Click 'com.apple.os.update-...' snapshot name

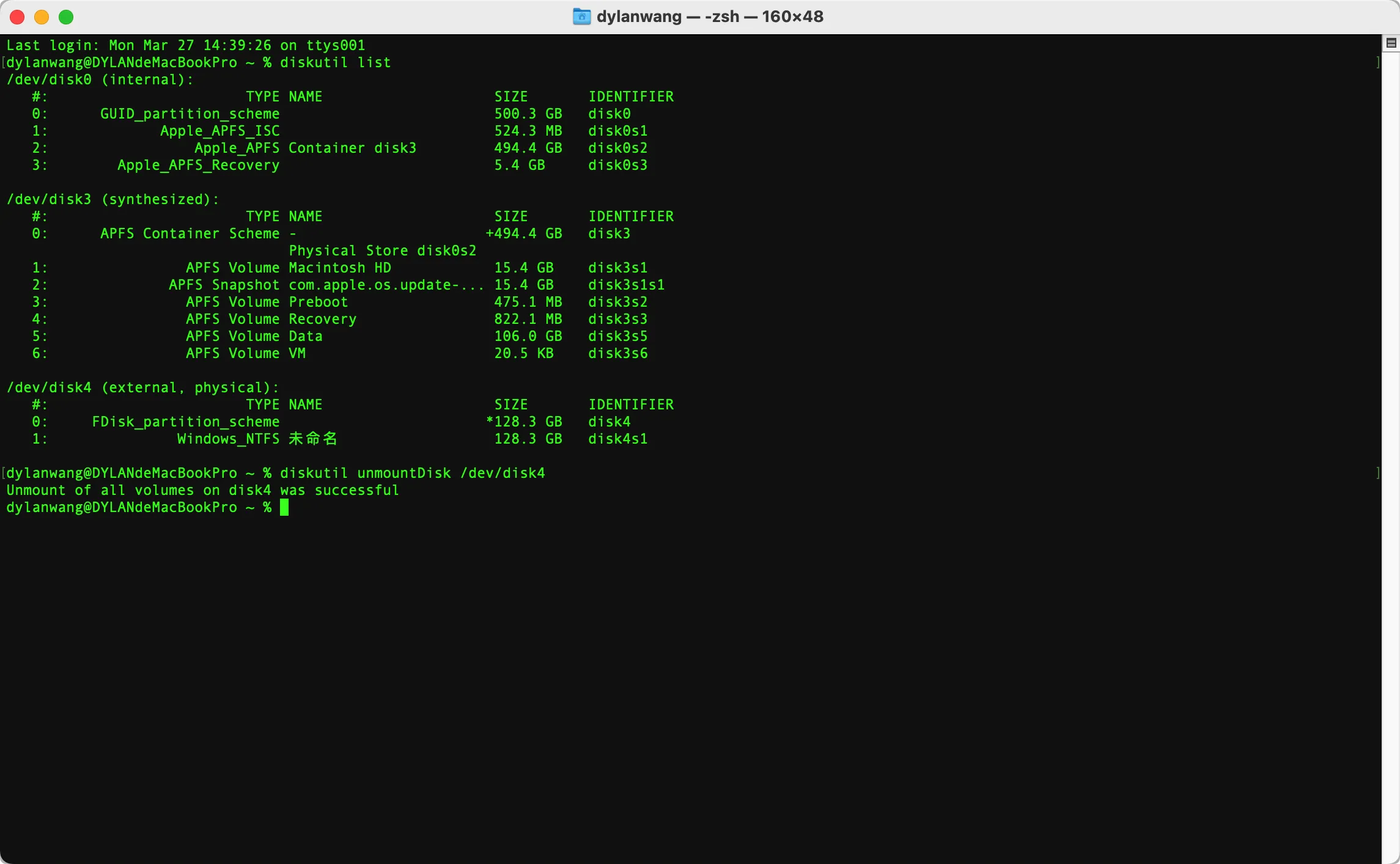coord(386,285)
